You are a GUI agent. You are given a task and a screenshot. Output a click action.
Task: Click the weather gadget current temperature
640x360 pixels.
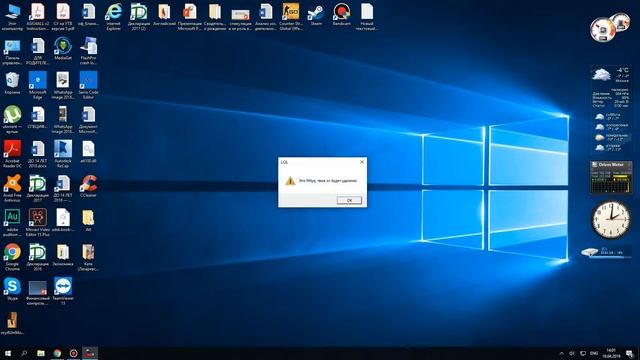(622, 71)
